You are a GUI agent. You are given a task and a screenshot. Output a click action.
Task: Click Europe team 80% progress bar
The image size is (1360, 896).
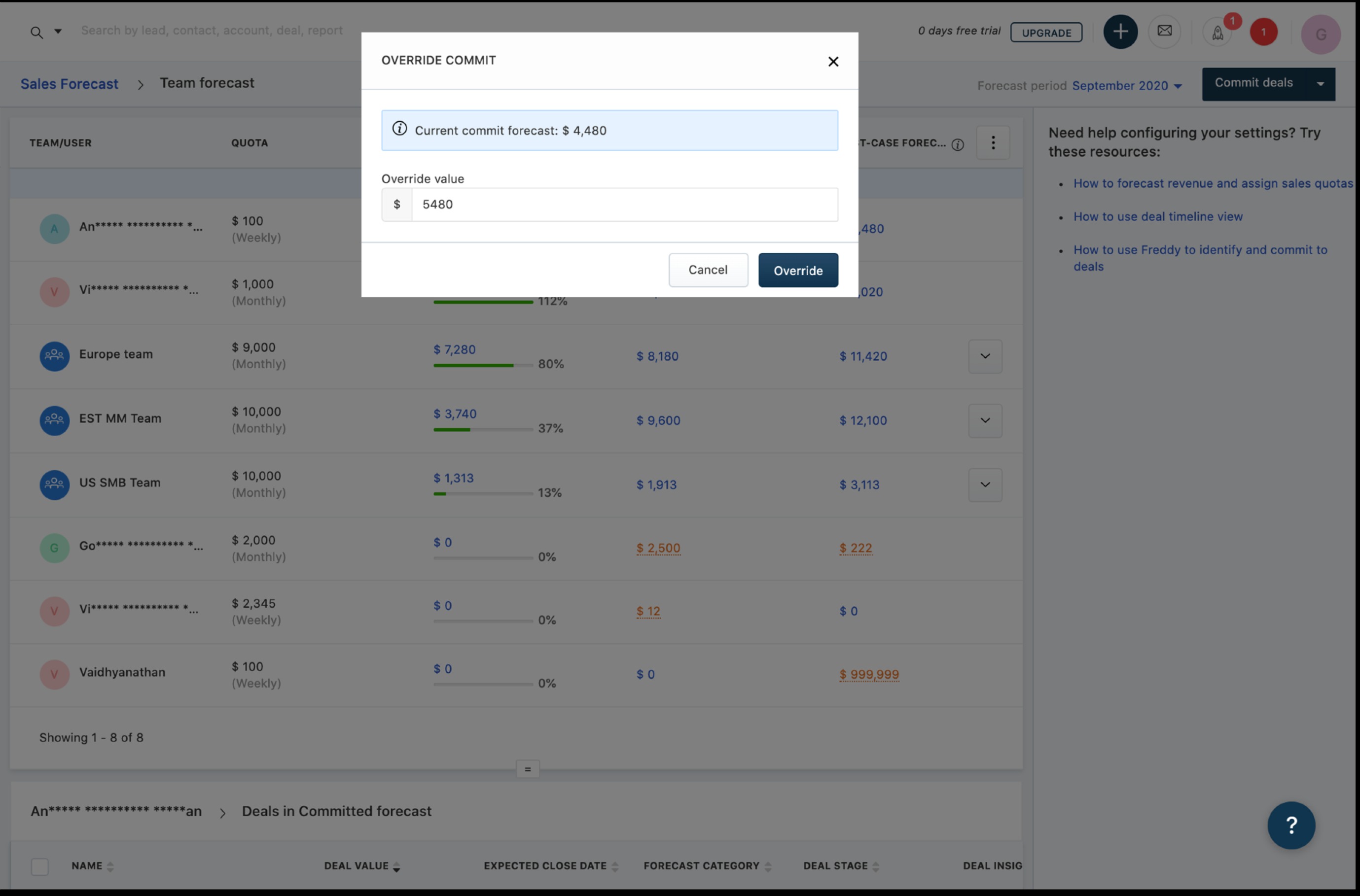[x=483, y=365]
